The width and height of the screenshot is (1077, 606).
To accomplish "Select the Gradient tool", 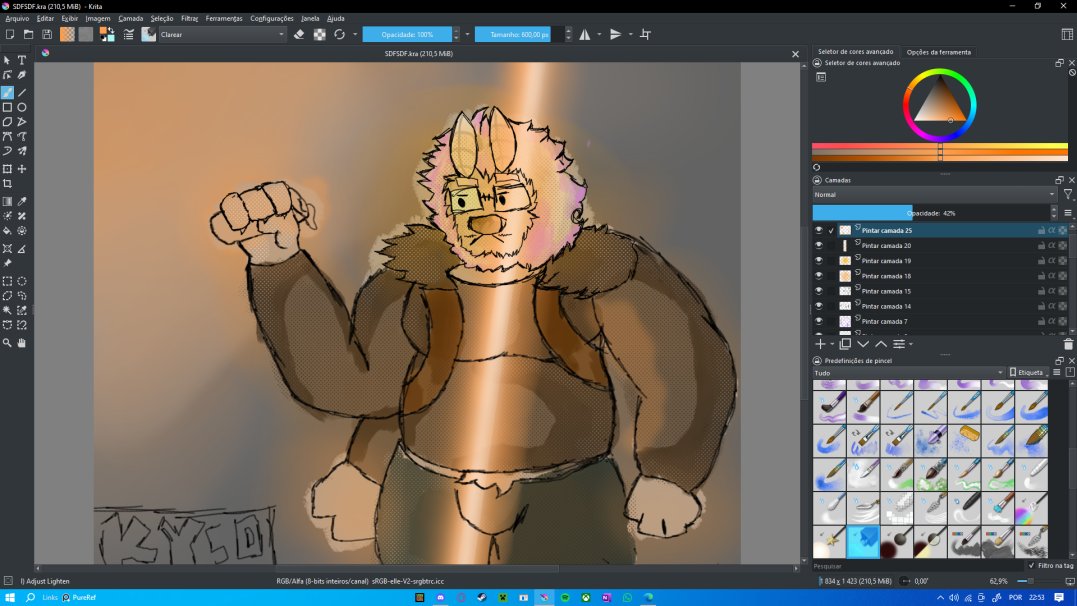I will (x=7, y=201).
